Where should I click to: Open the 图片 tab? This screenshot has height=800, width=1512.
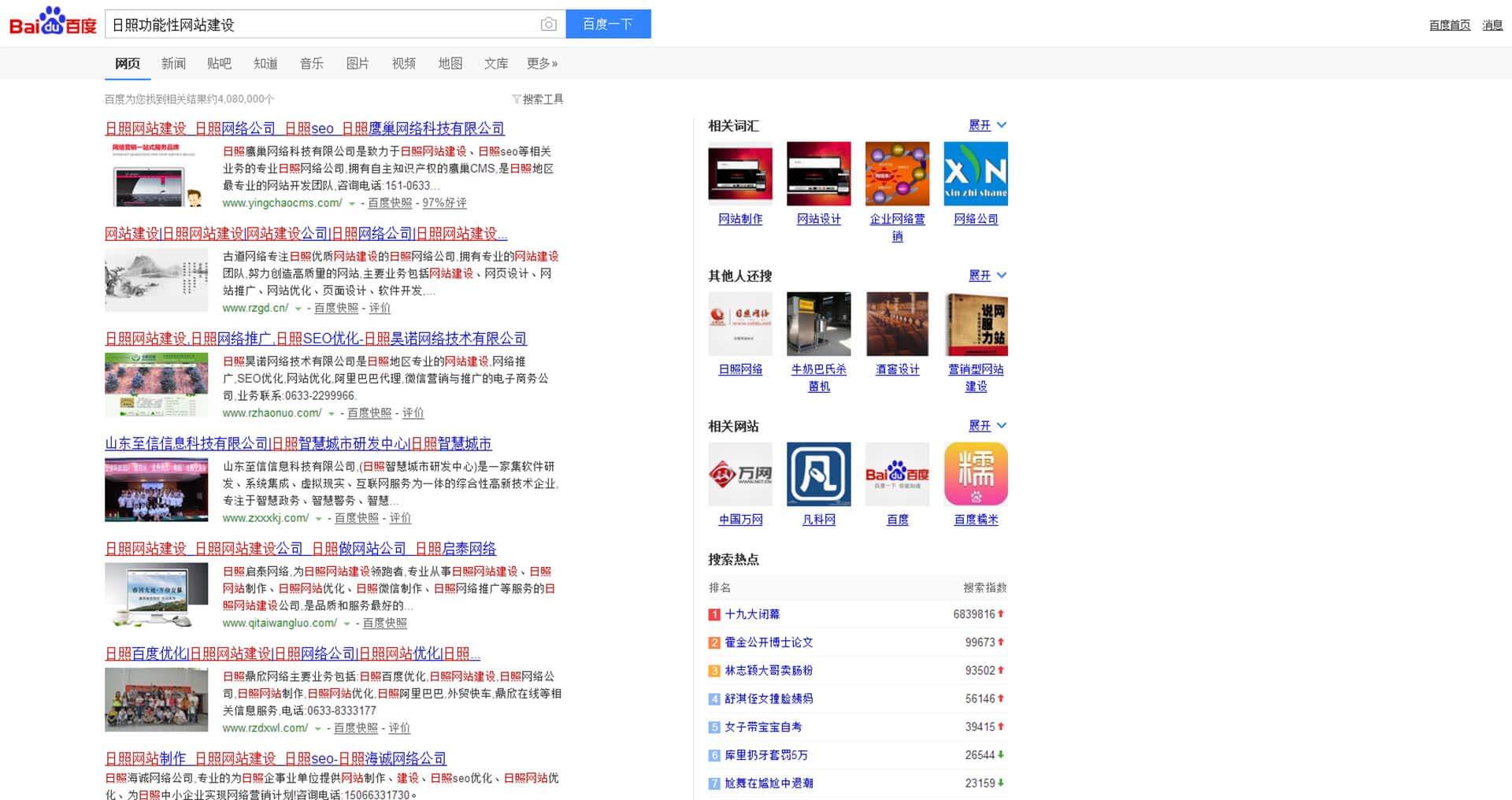coord(358,63)
